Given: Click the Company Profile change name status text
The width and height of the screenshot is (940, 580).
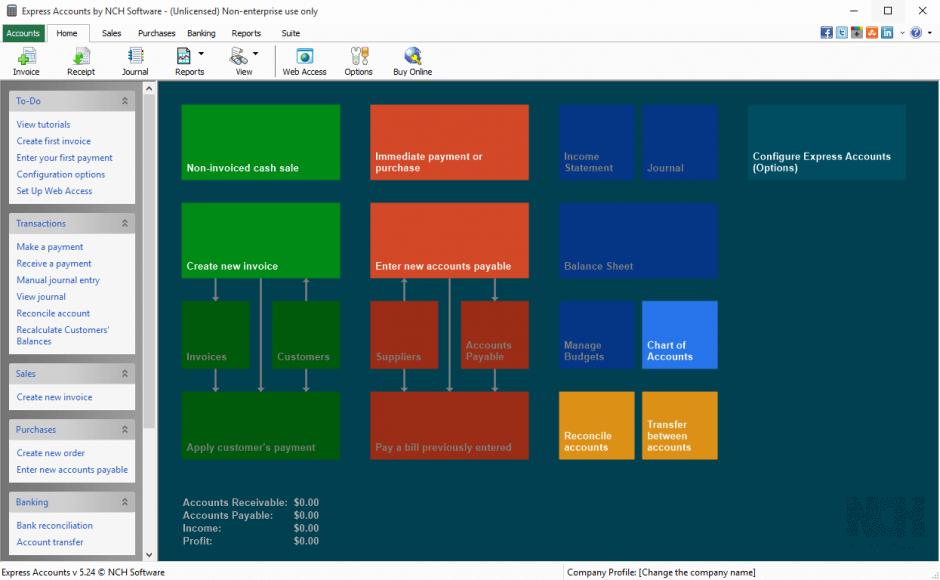Looking at the screenshot, I should click(661, 572).
